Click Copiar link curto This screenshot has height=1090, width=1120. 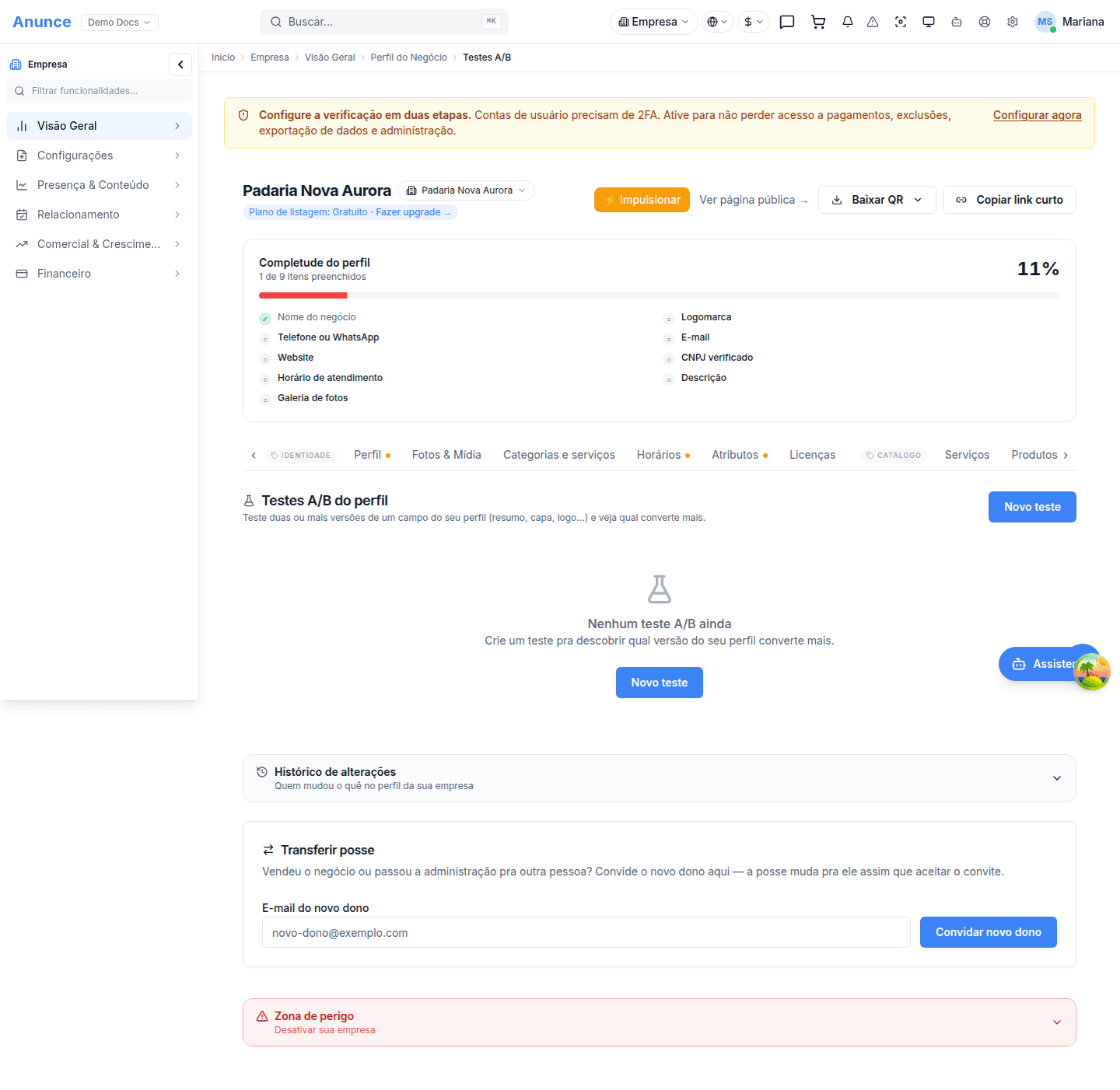1009,200
